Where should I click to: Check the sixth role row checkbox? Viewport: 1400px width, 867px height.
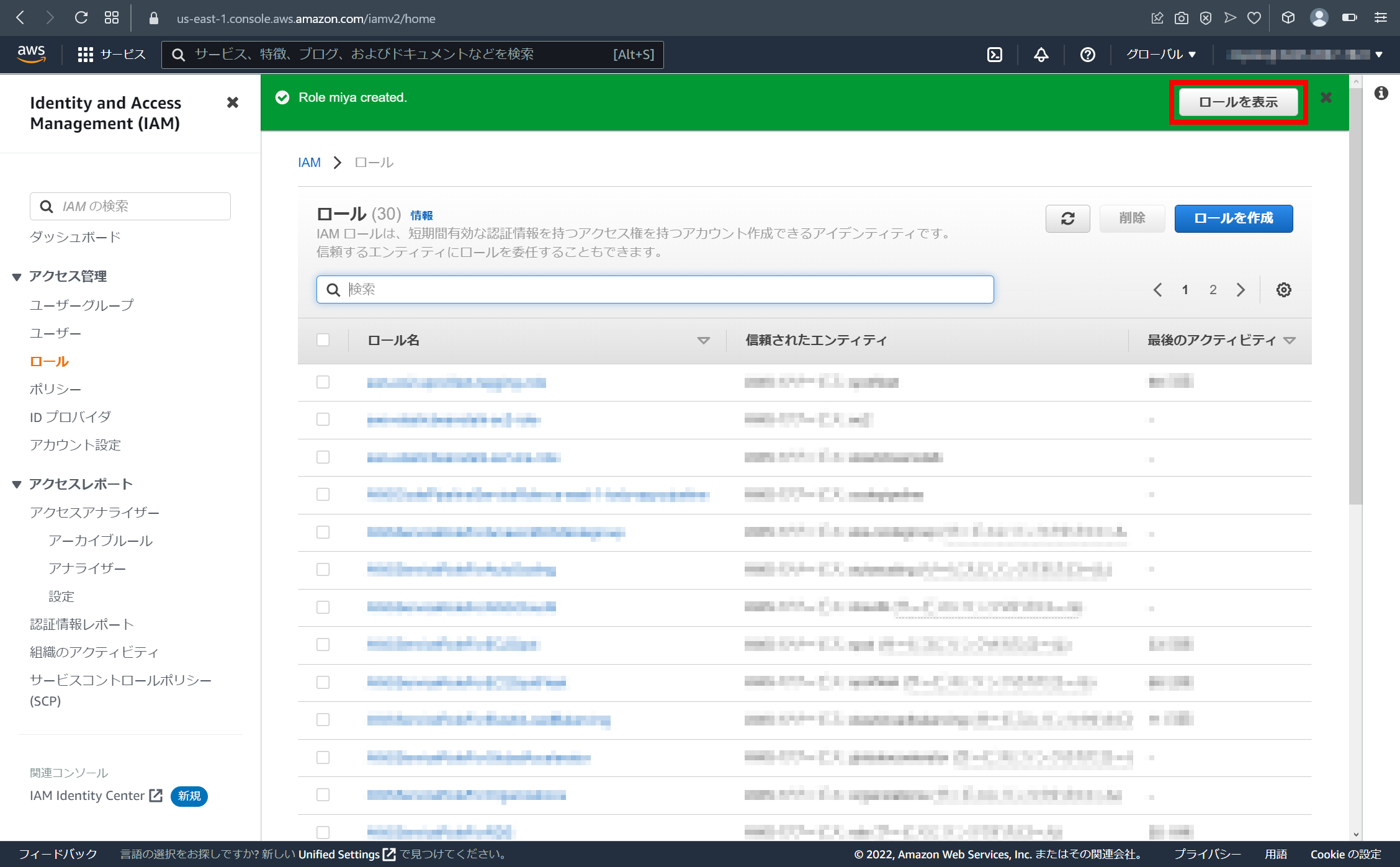pos(323,569)
